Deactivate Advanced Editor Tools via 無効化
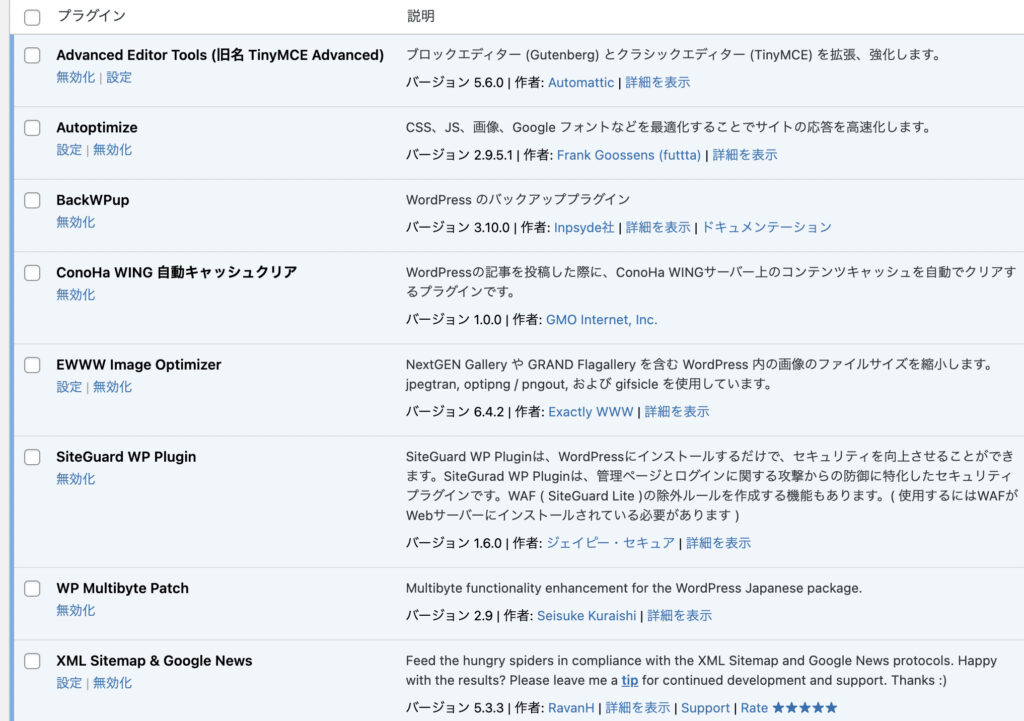The image size is (1024, 721). (76, 77)
